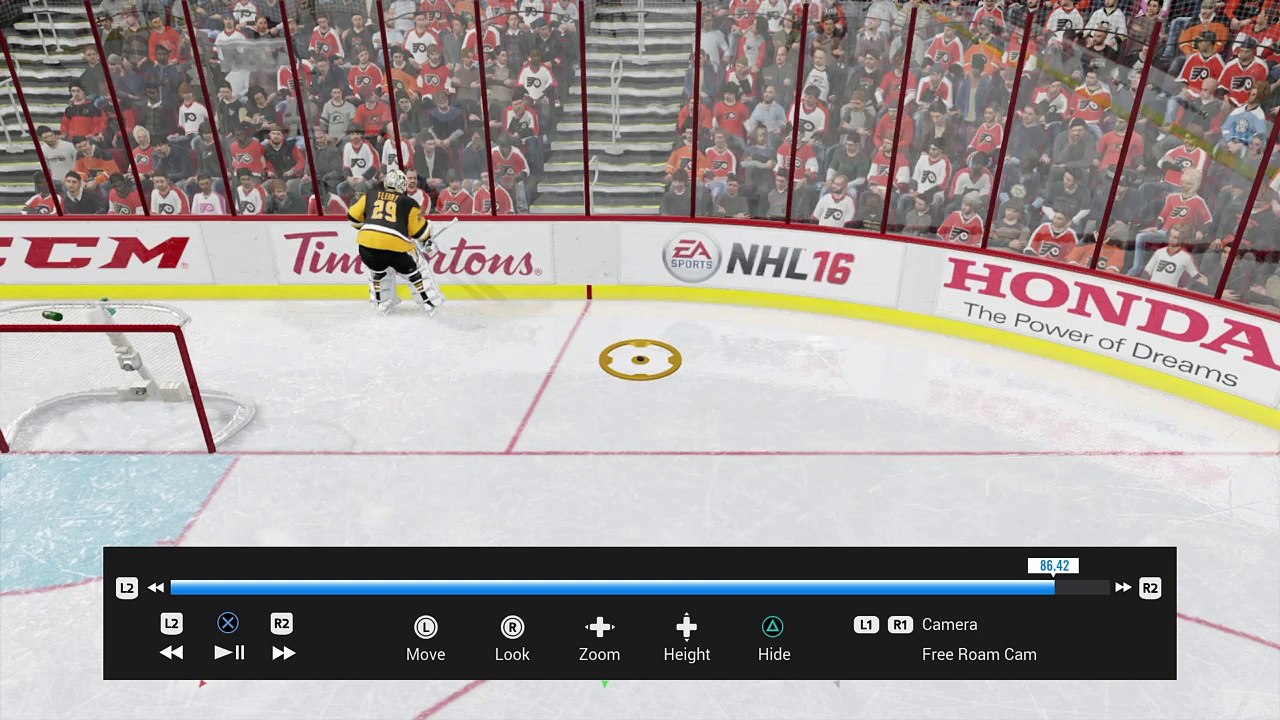
Task: Click the fast-forward arrows beside the timeline's R2 badge
Action: coord(1123,588)
